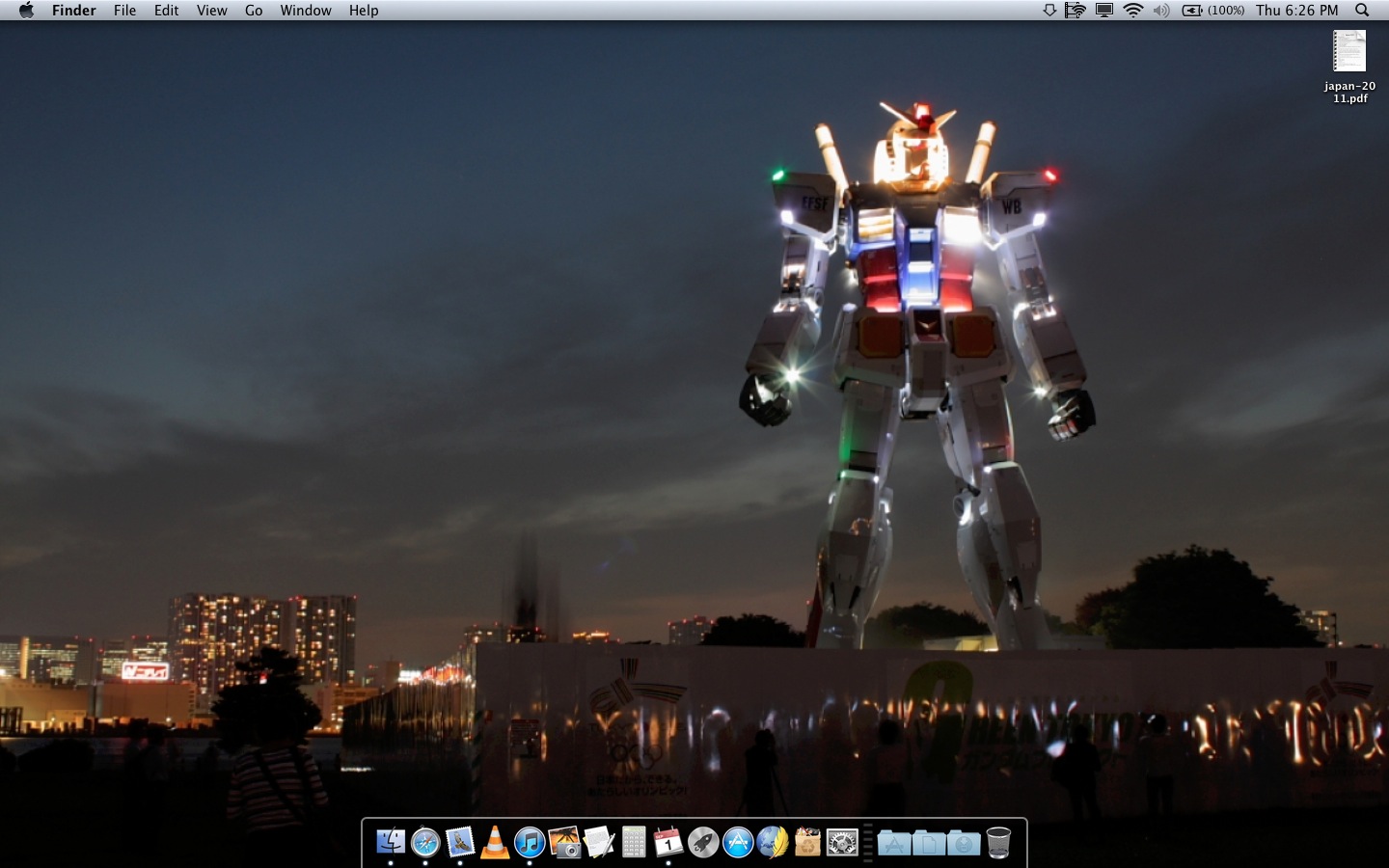Click the Thu 6:26 PM clock
1389x868 pixels.
(1297, 11)
